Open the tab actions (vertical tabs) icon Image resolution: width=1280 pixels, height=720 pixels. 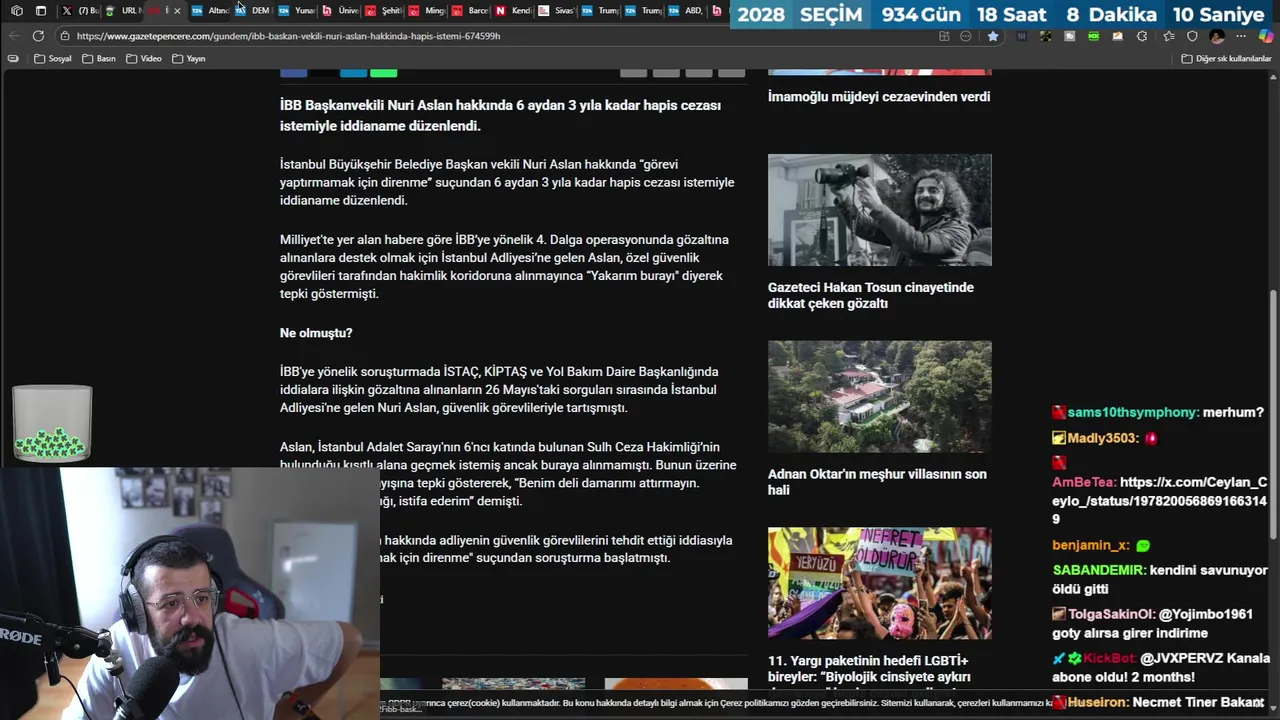click(41, 11)
